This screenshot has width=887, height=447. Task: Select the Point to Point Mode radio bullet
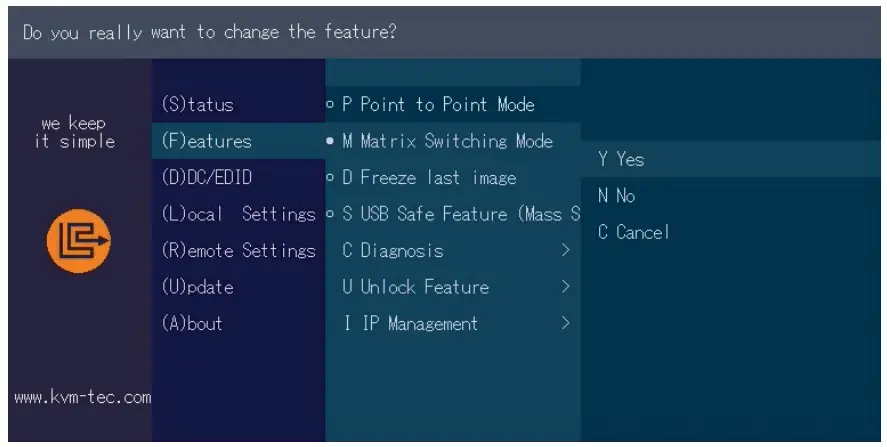(331, 105)
